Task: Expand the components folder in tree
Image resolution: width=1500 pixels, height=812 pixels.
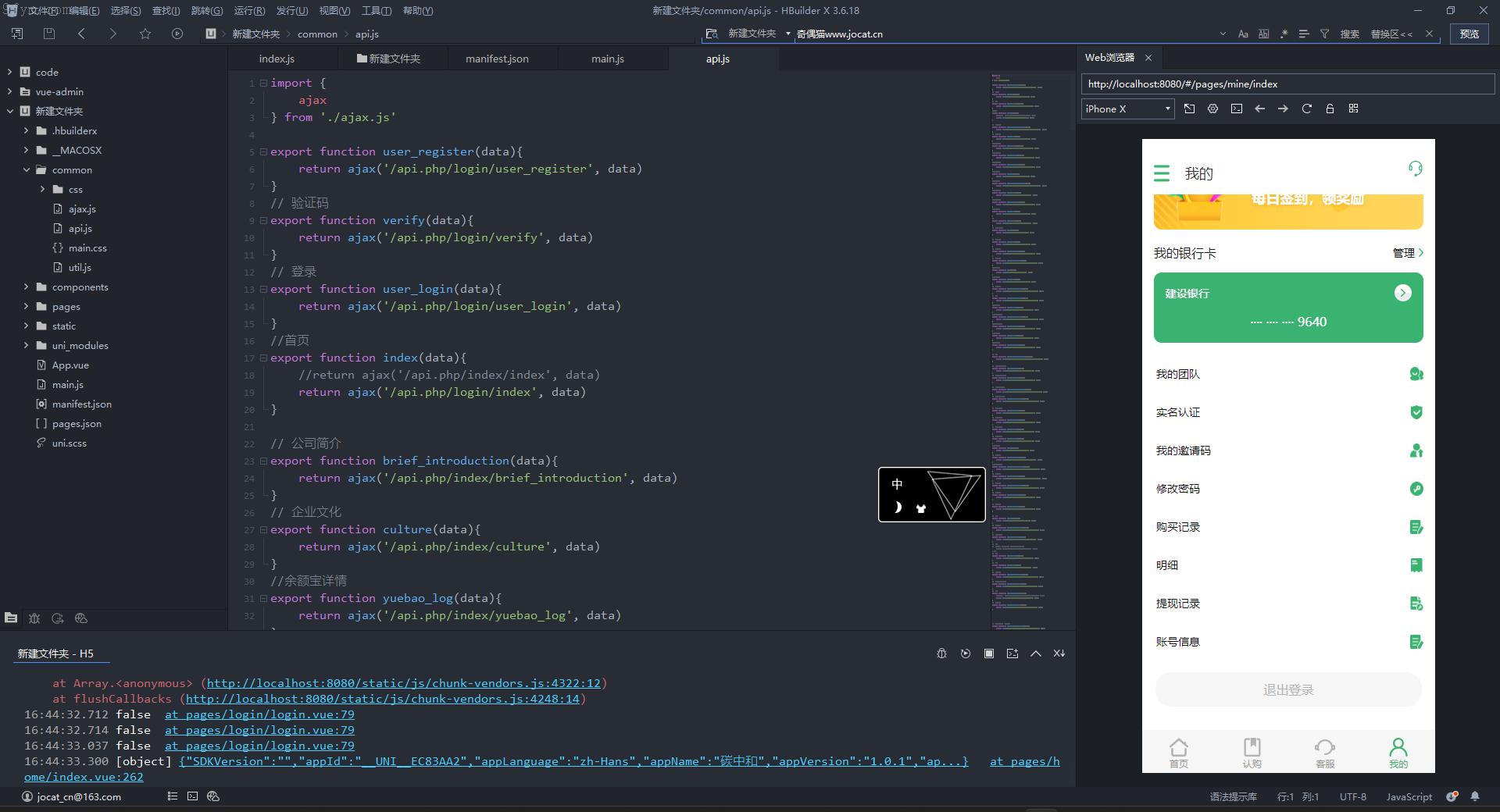Action: 27,287
